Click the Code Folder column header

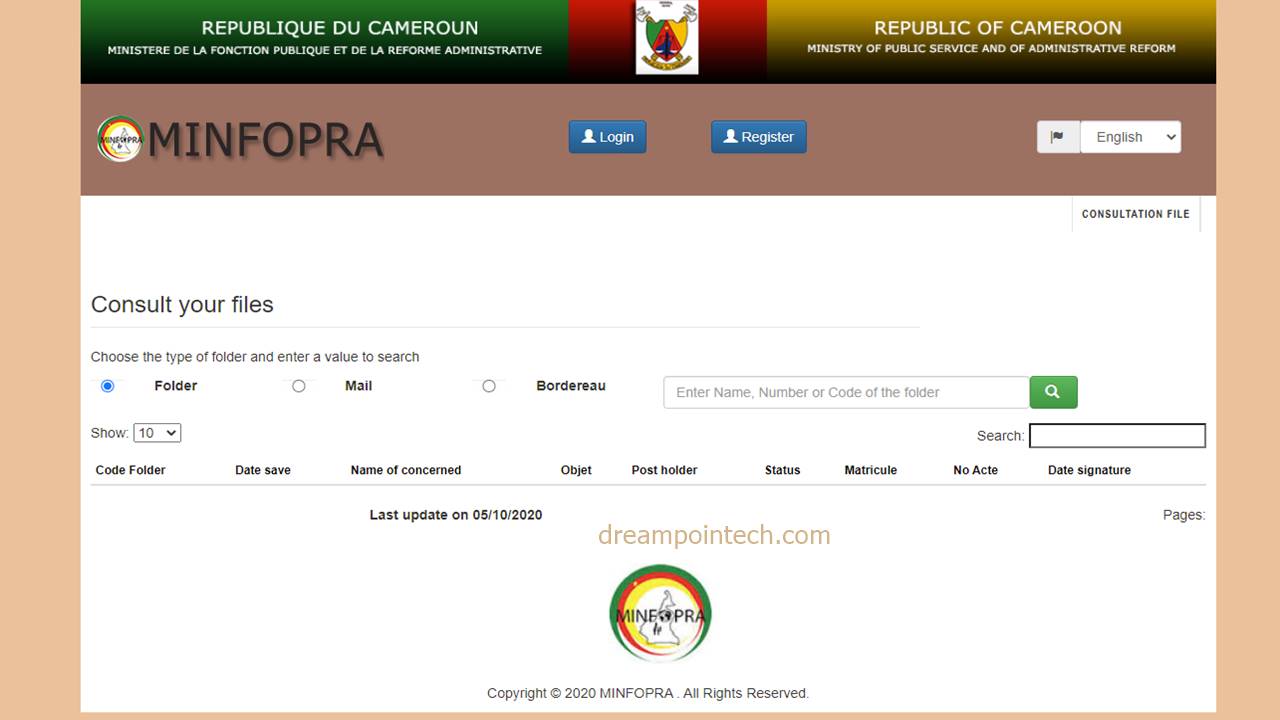130,470
